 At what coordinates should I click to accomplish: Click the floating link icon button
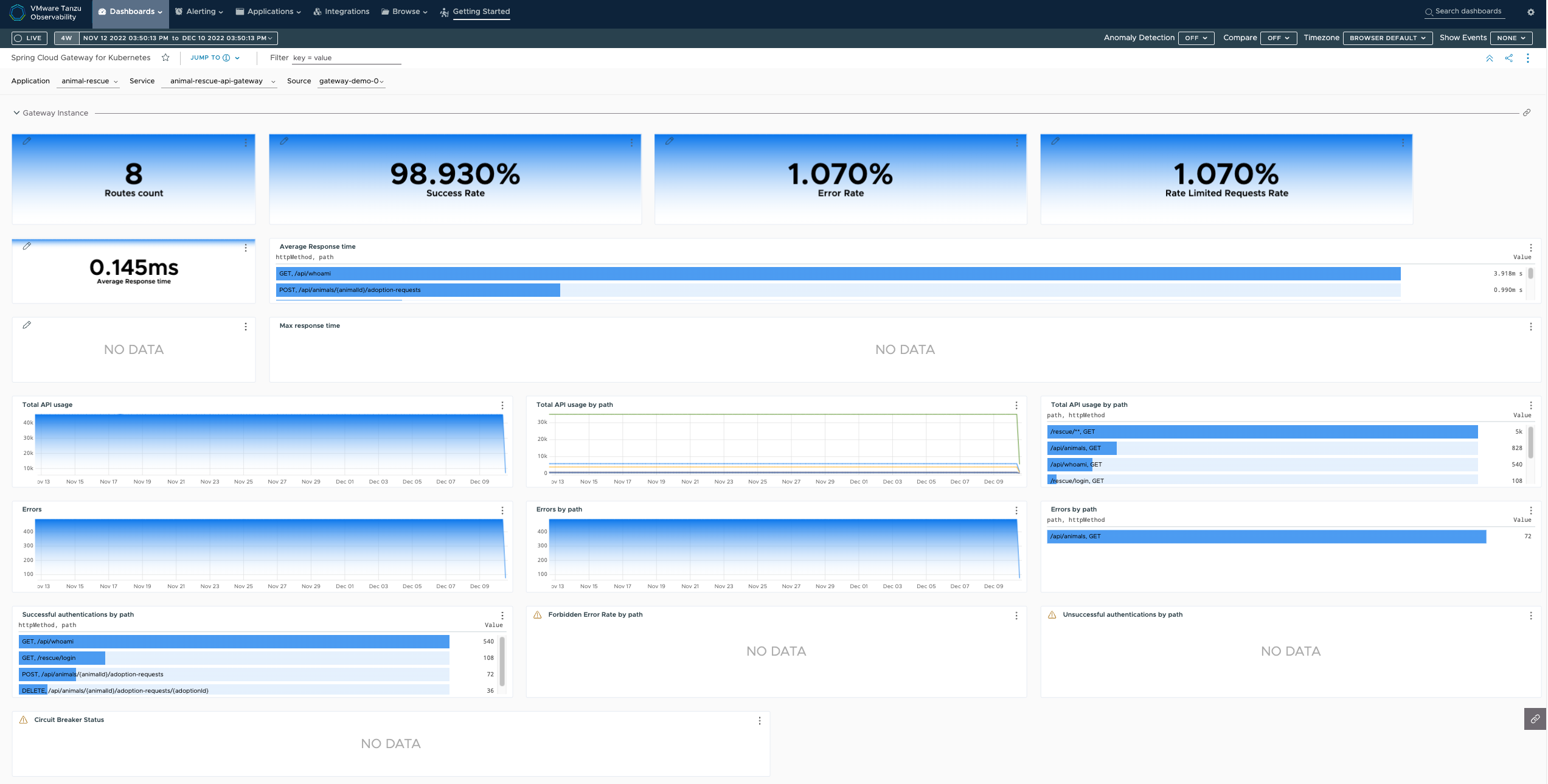(x=1535, y=719)
